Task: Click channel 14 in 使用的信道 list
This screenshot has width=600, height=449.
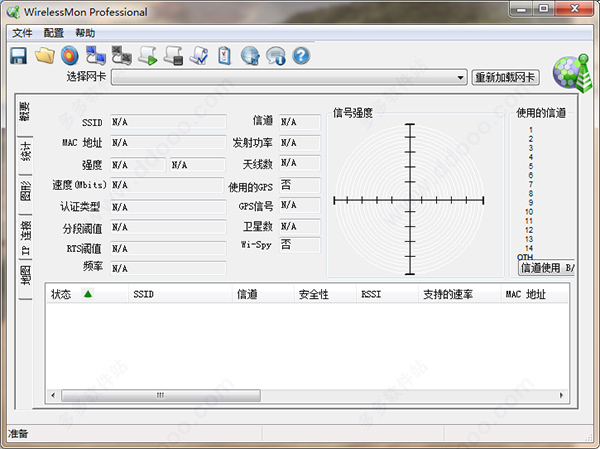Action: (529, 248)
